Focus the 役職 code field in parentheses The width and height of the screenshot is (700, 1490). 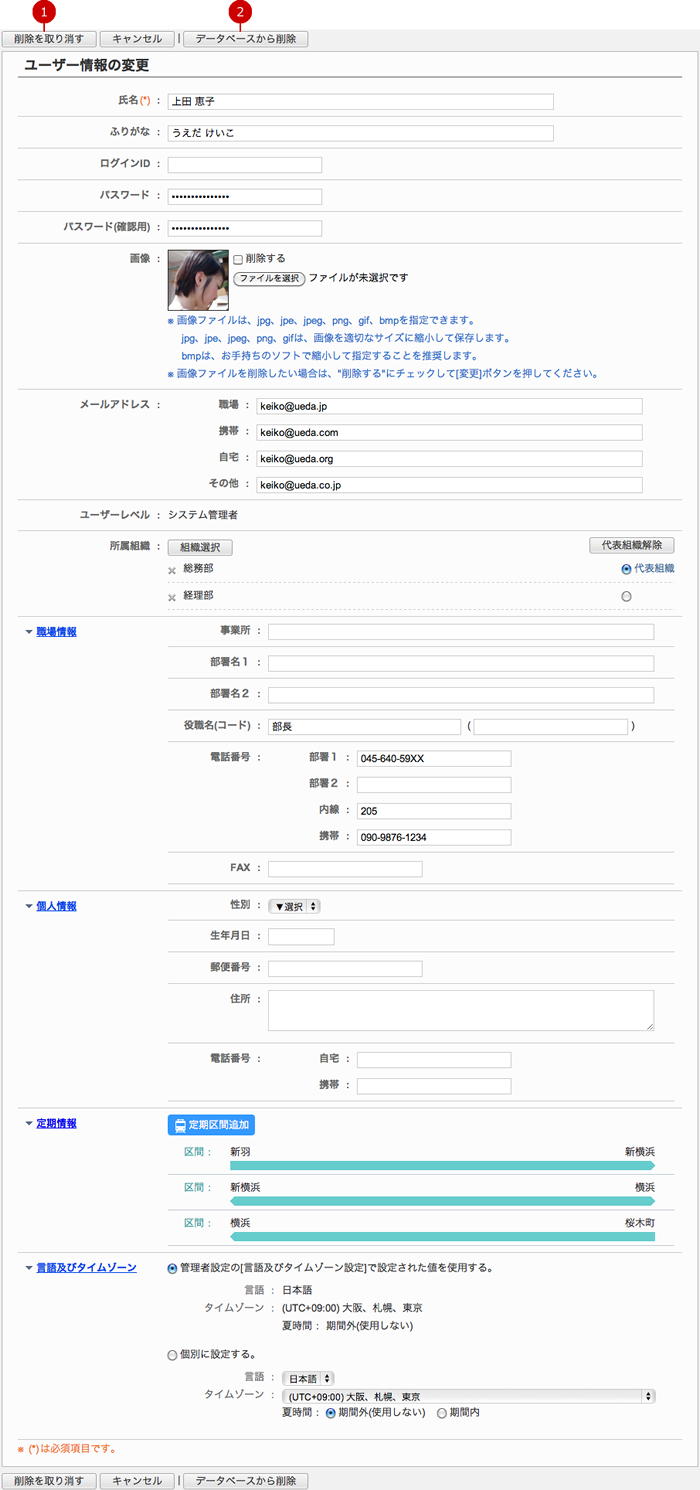(551, 726)
